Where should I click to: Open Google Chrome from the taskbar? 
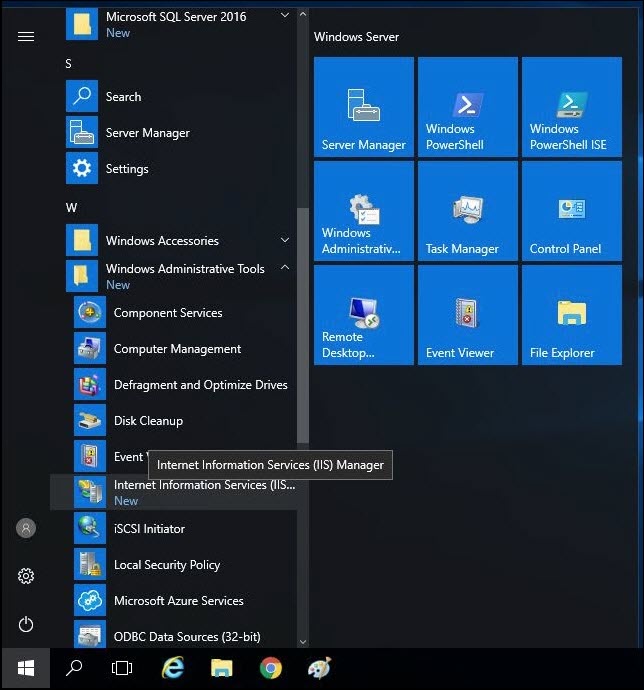click(270, 668)
